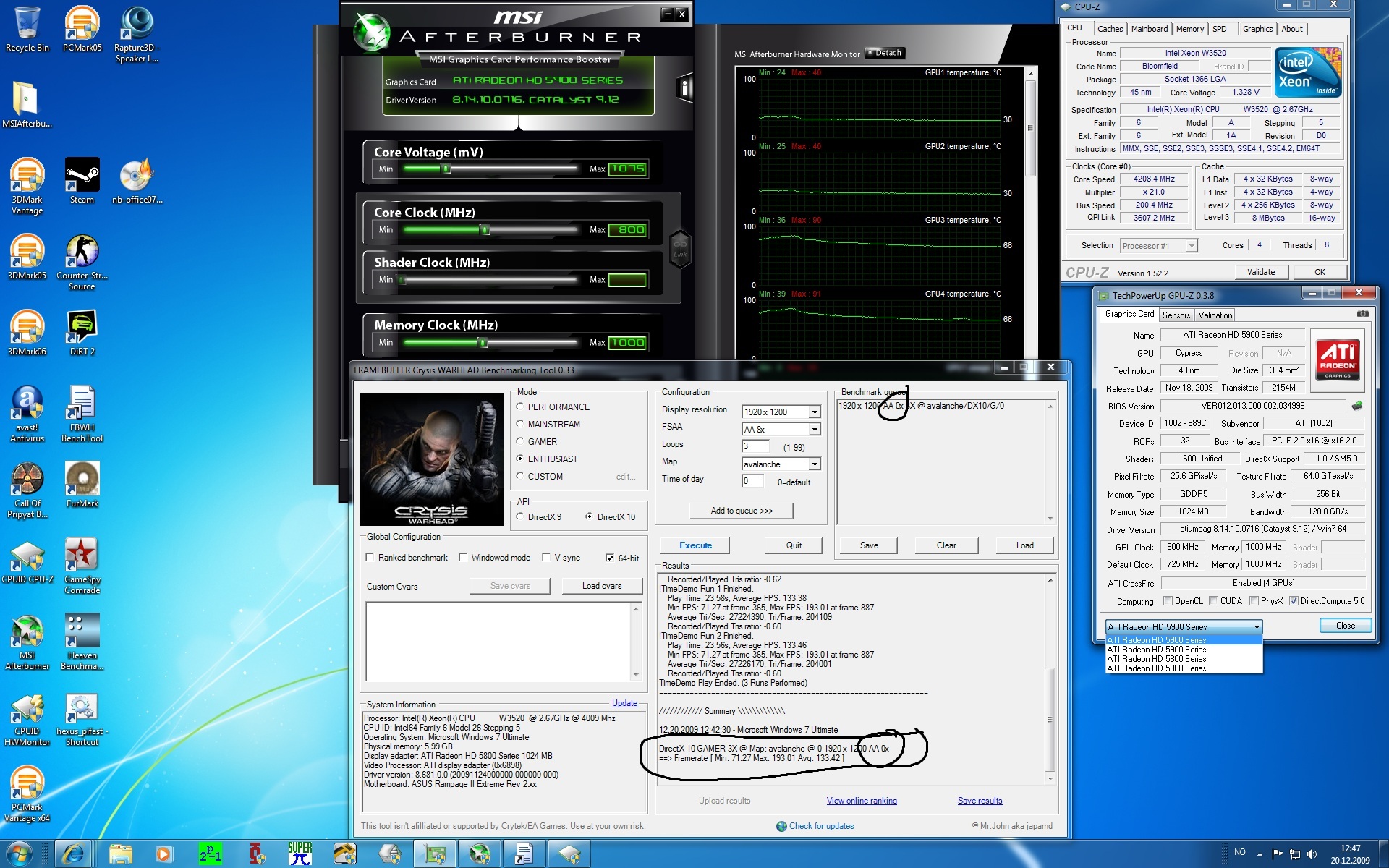Open the FurMark desktop icon
Viewport: 1389px width, 868px height.
click(82, 485)
